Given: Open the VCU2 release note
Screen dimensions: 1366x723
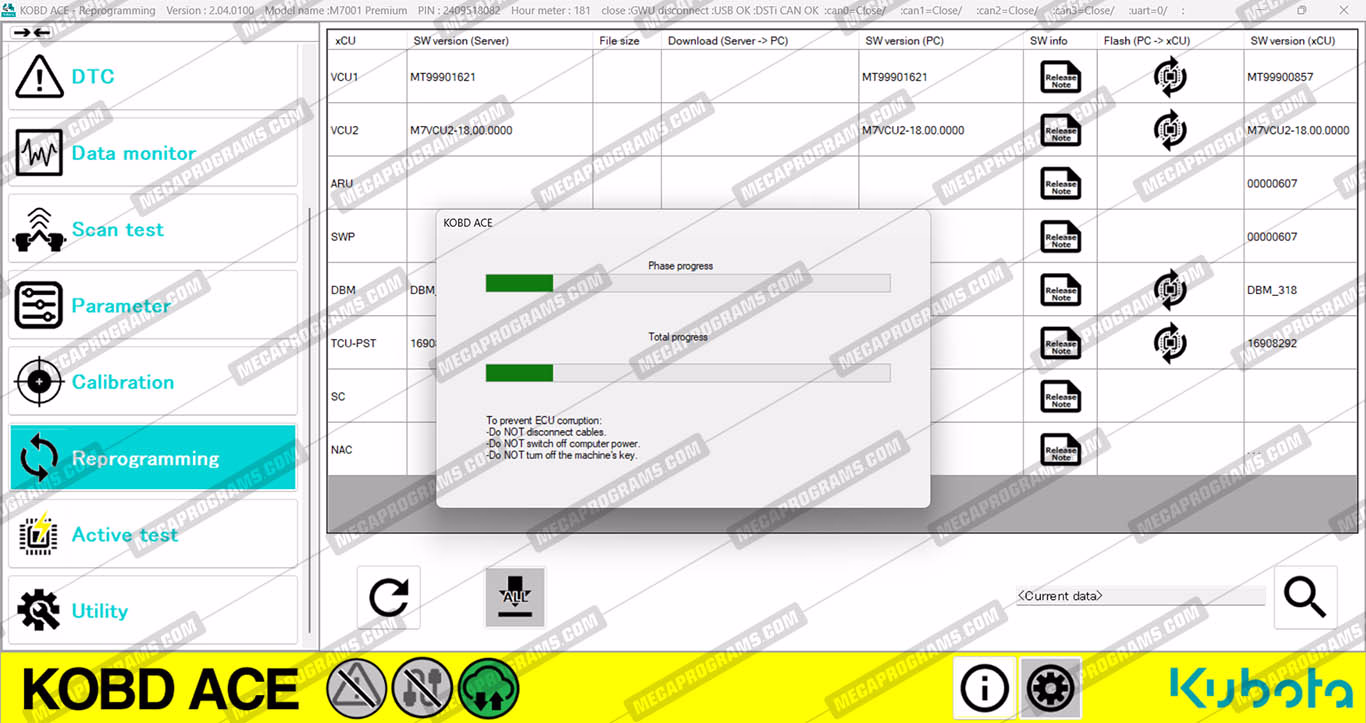Looking at the screenshot, I should (1060, 130).
